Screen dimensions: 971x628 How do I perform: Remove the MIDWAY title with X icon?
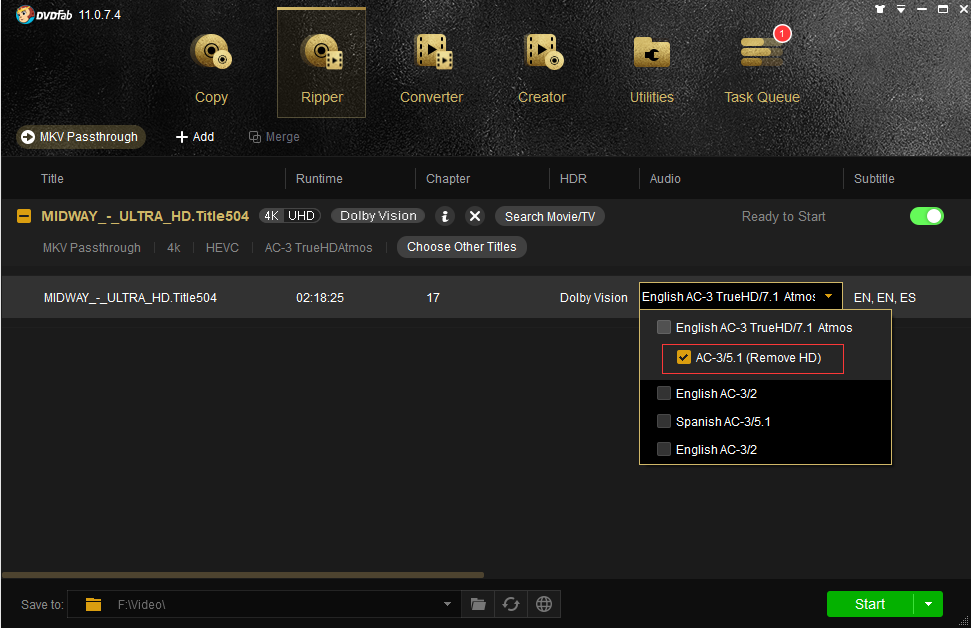(475, 216)
